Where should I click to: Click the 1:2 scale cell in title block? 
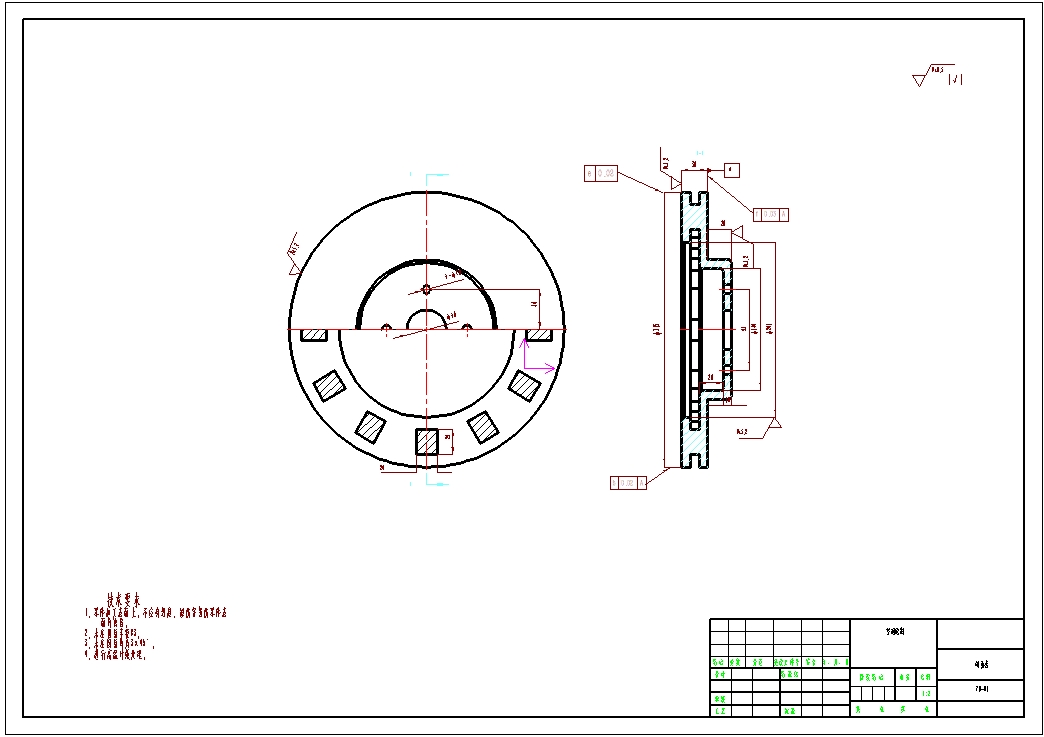click(926, 693)
